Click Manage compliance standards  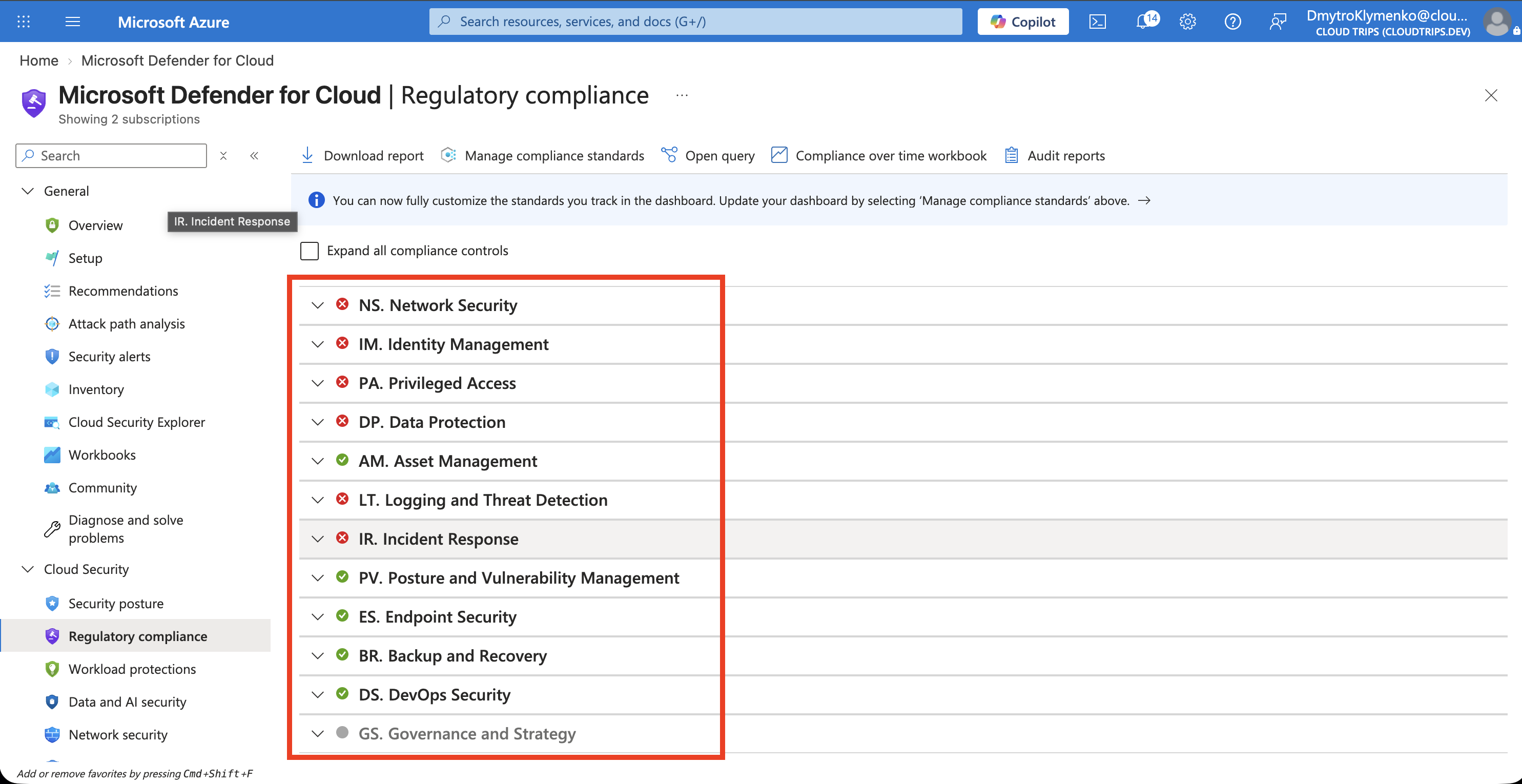point(543,155)
